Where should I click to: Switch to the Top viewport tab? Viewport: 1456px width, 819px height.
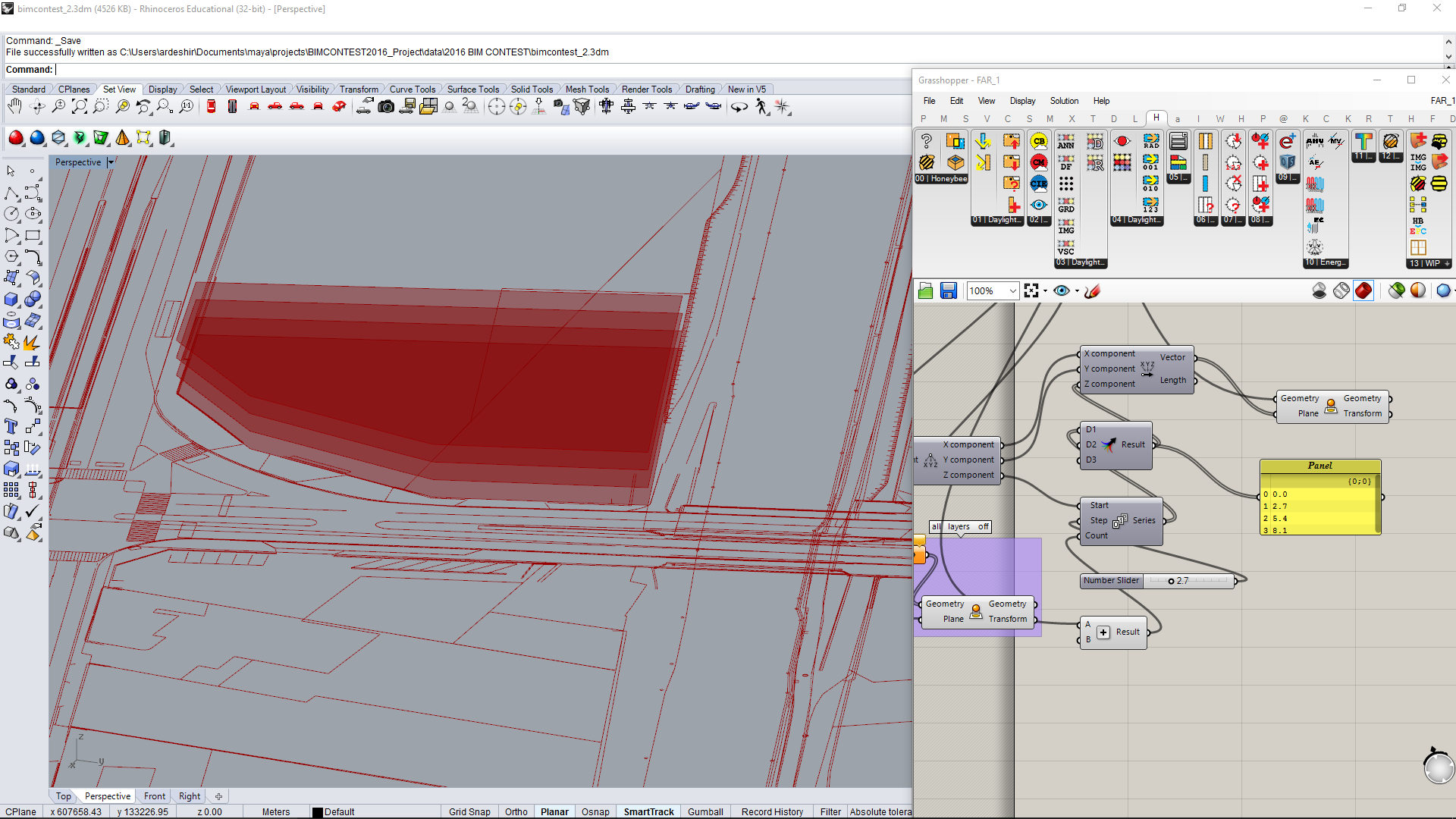click(x=63, y=796)
